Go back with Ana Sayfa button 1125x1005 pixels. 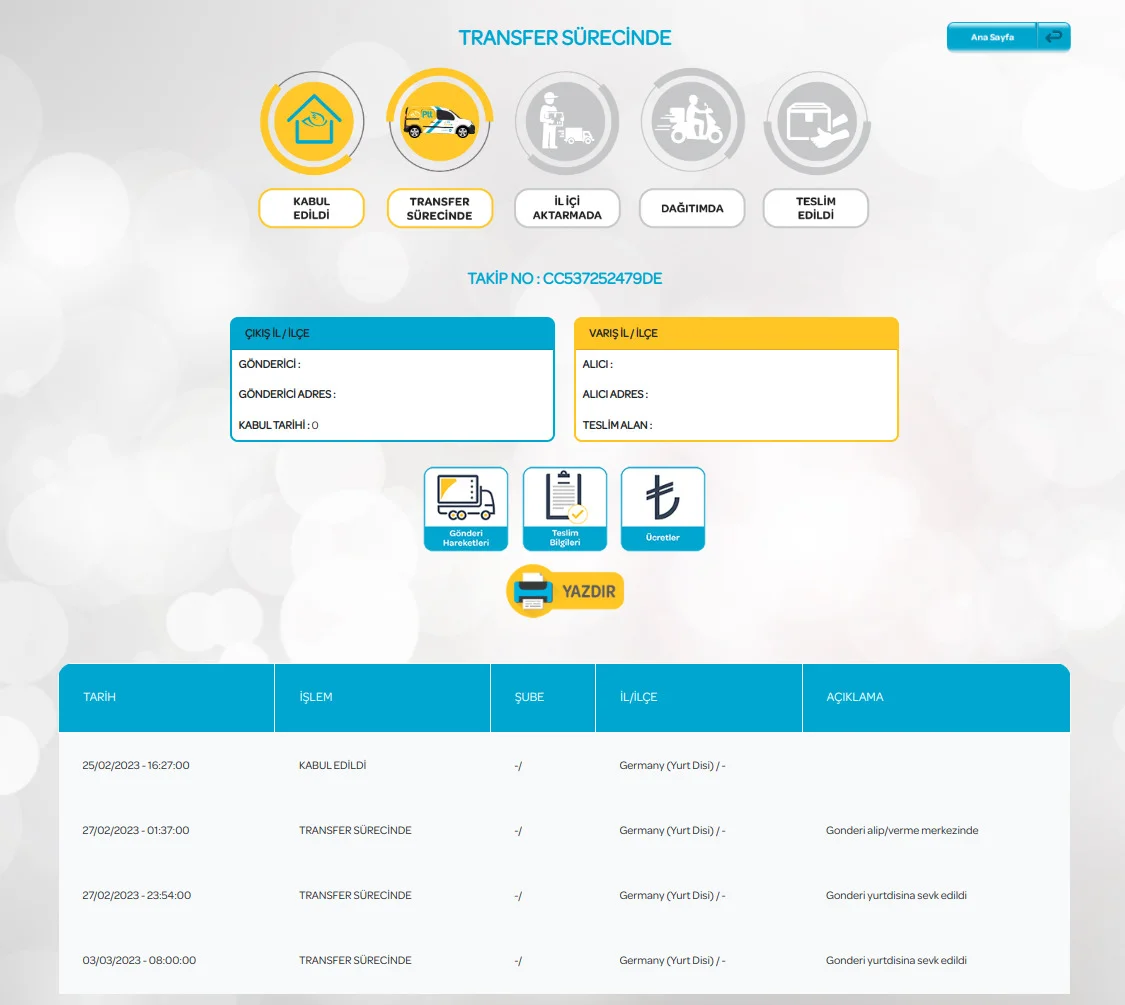pos(1008,37)
